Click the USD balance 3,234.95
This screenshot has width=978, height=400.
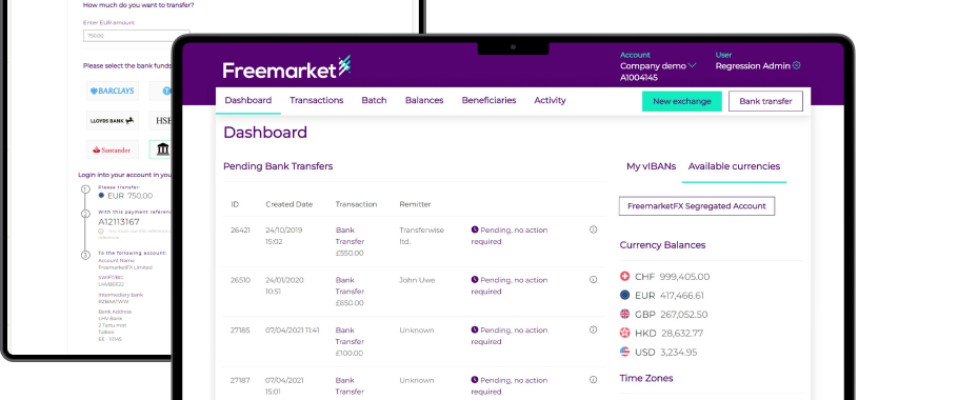coord(679,352)
